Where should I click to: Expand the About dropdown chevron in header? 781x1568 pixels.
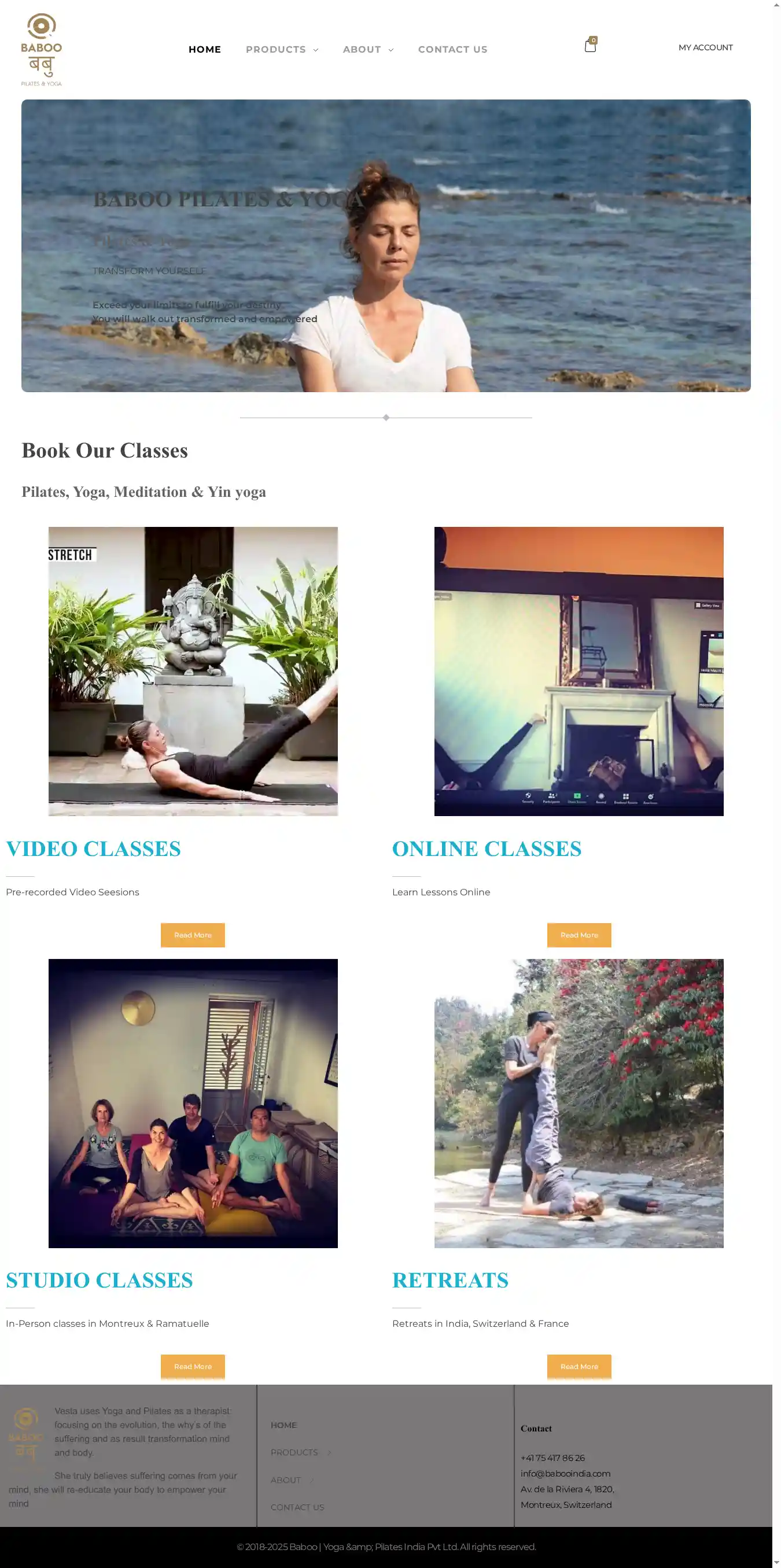coord(391,50)
